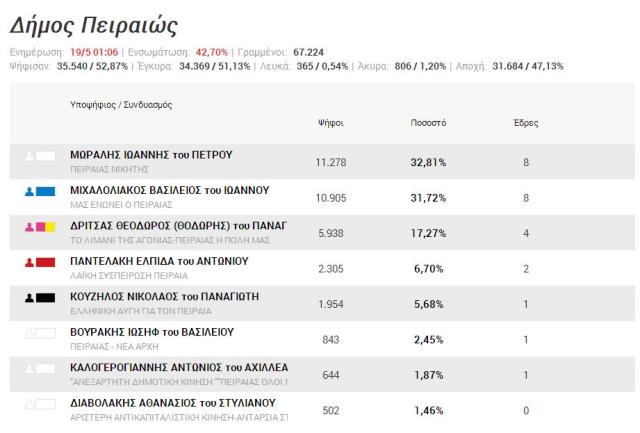Click the outlined person icon beside ΔΙΑΒΟΛΑΚΗΣ
Screen dimensions: 640x433
tap(29, 404)
